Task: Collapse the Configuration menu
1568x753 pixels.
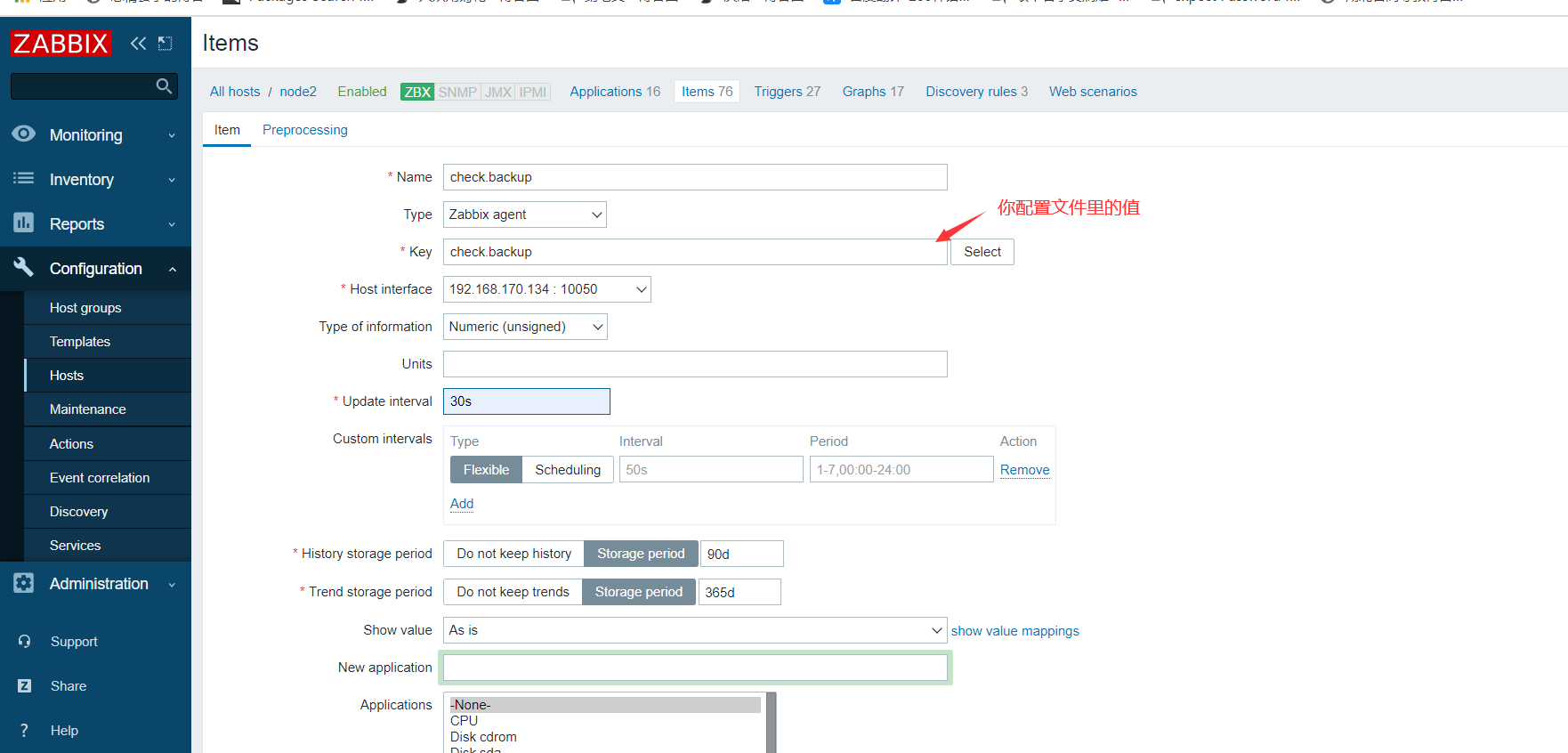Action: click(95, 269)
